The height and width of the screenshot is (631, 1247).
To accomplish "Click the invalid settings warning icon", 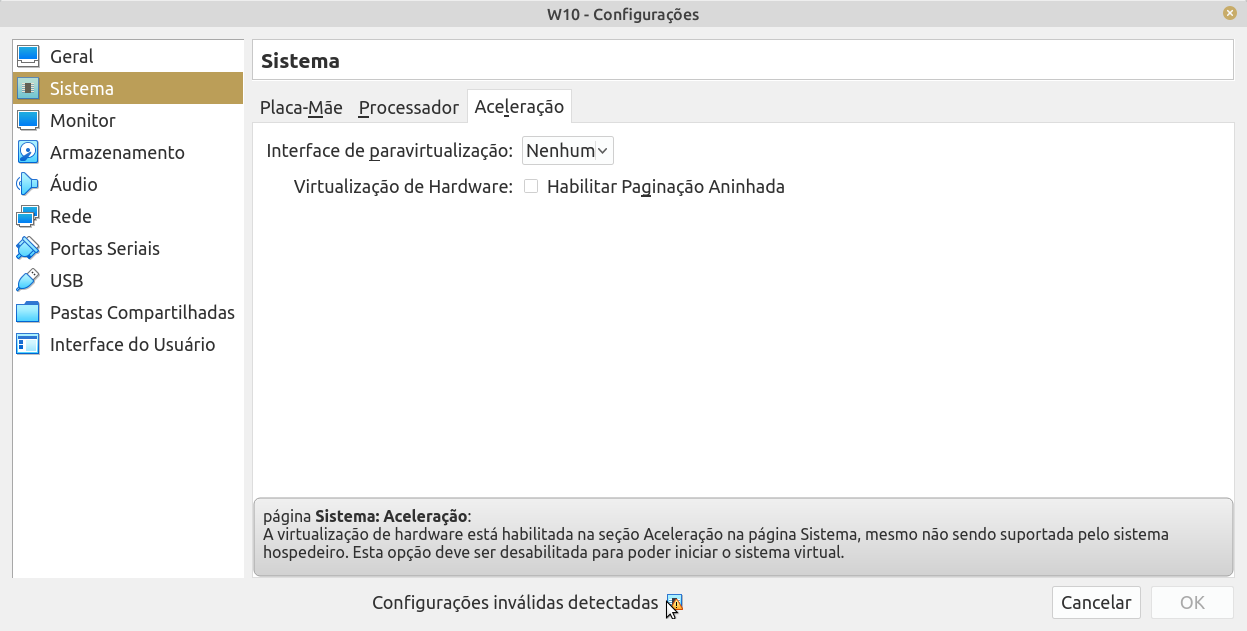I will [675, 603].
